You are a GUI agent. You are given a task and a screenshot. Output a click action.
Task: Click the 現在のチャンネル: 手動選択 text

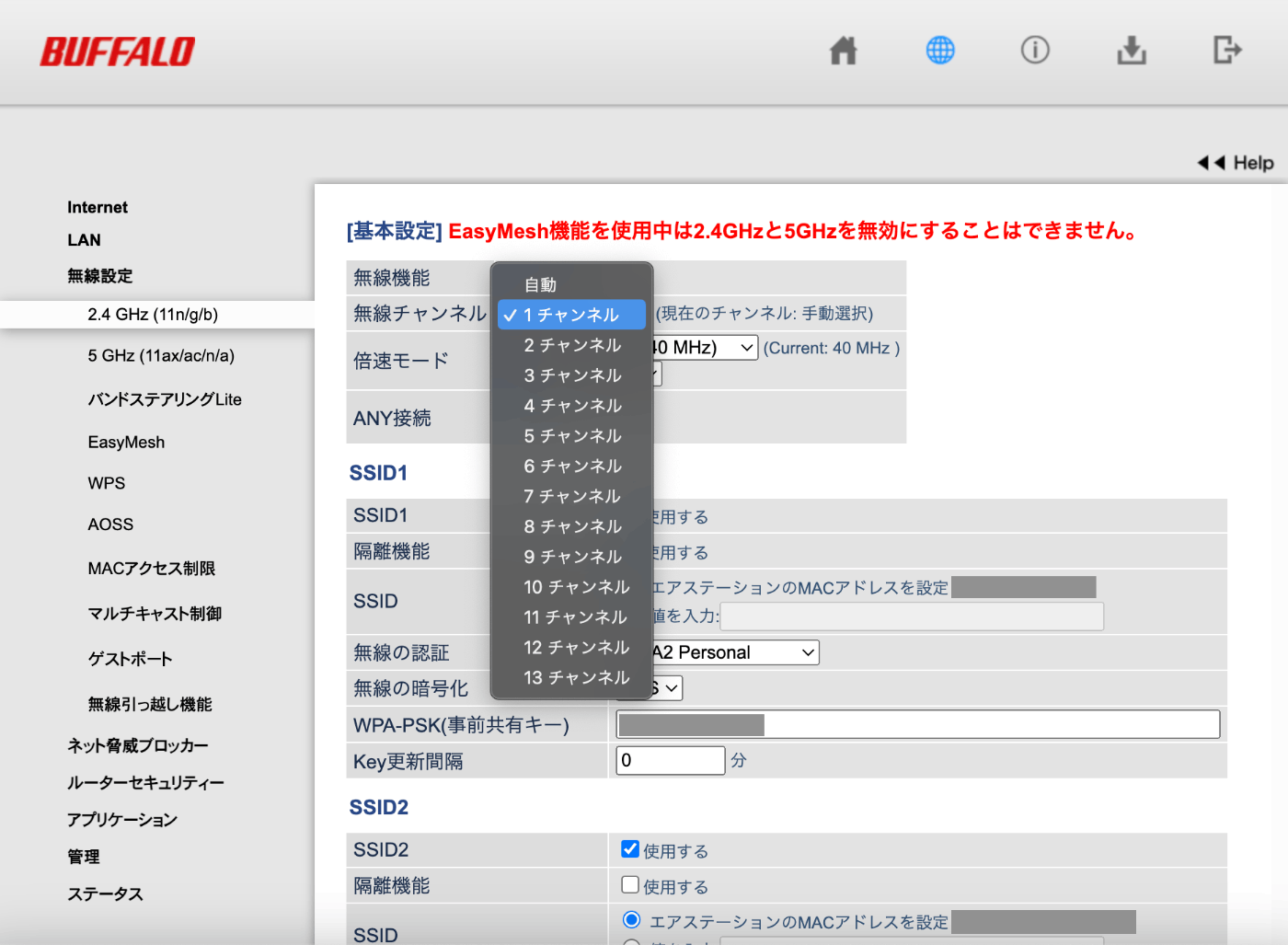pyautogui.click(x=765, y=314)
